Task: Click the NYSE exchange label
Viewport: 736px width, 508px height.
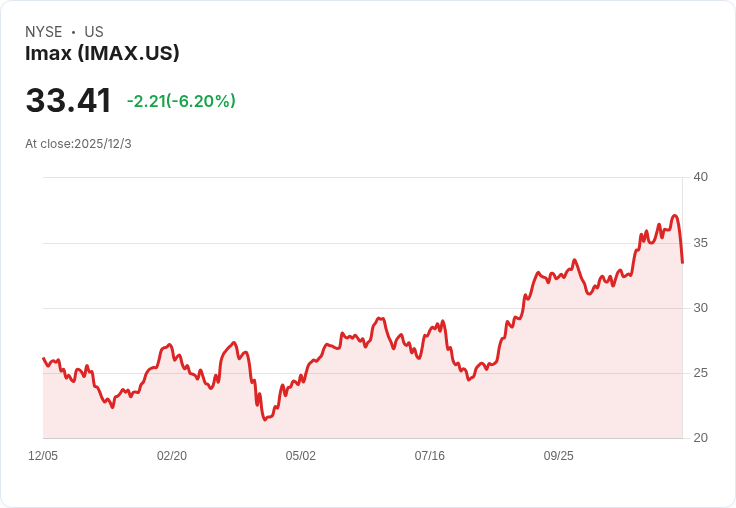Action: [x=44, y=32]
